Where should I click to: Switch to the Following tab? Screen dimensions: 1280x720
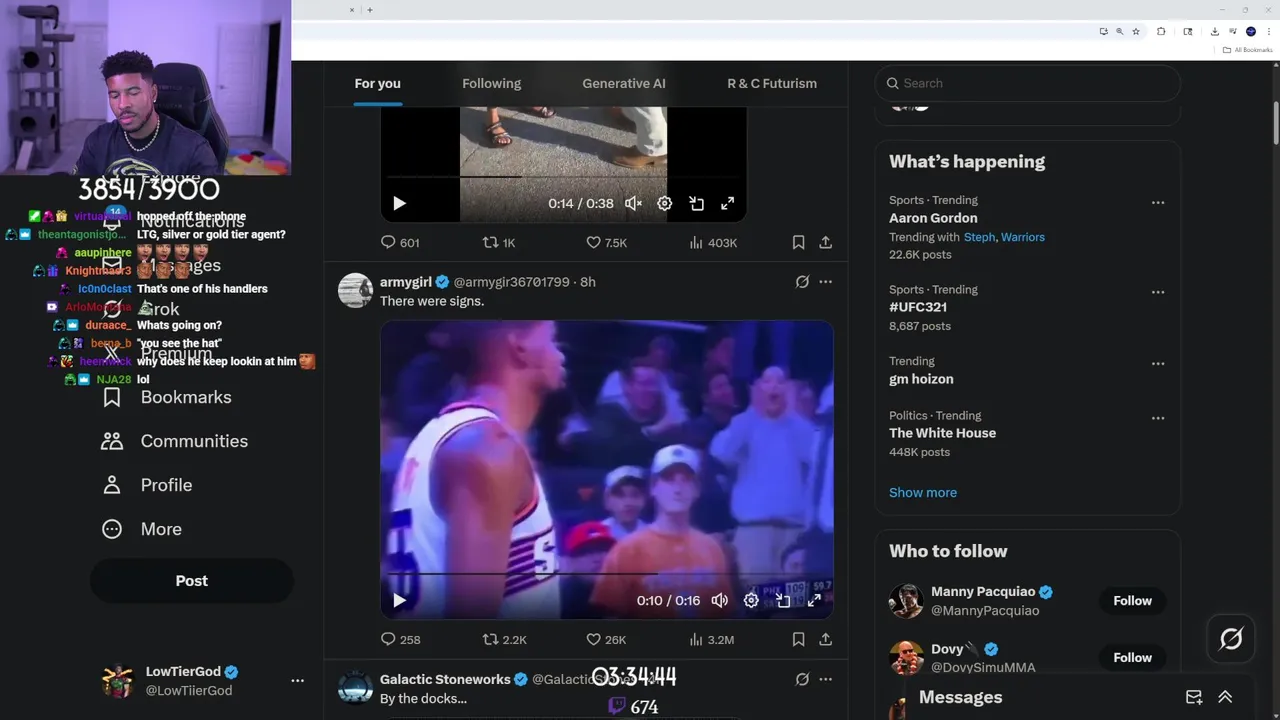pos(491,84)
